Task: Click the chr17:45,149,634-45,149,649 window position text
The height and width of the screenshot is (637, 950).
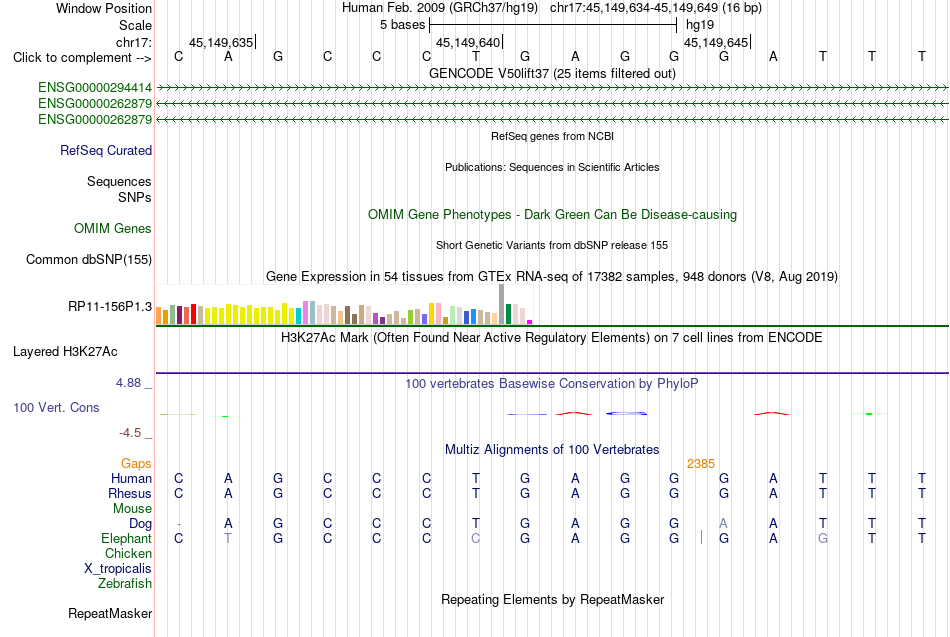Action: click(634, 8)
